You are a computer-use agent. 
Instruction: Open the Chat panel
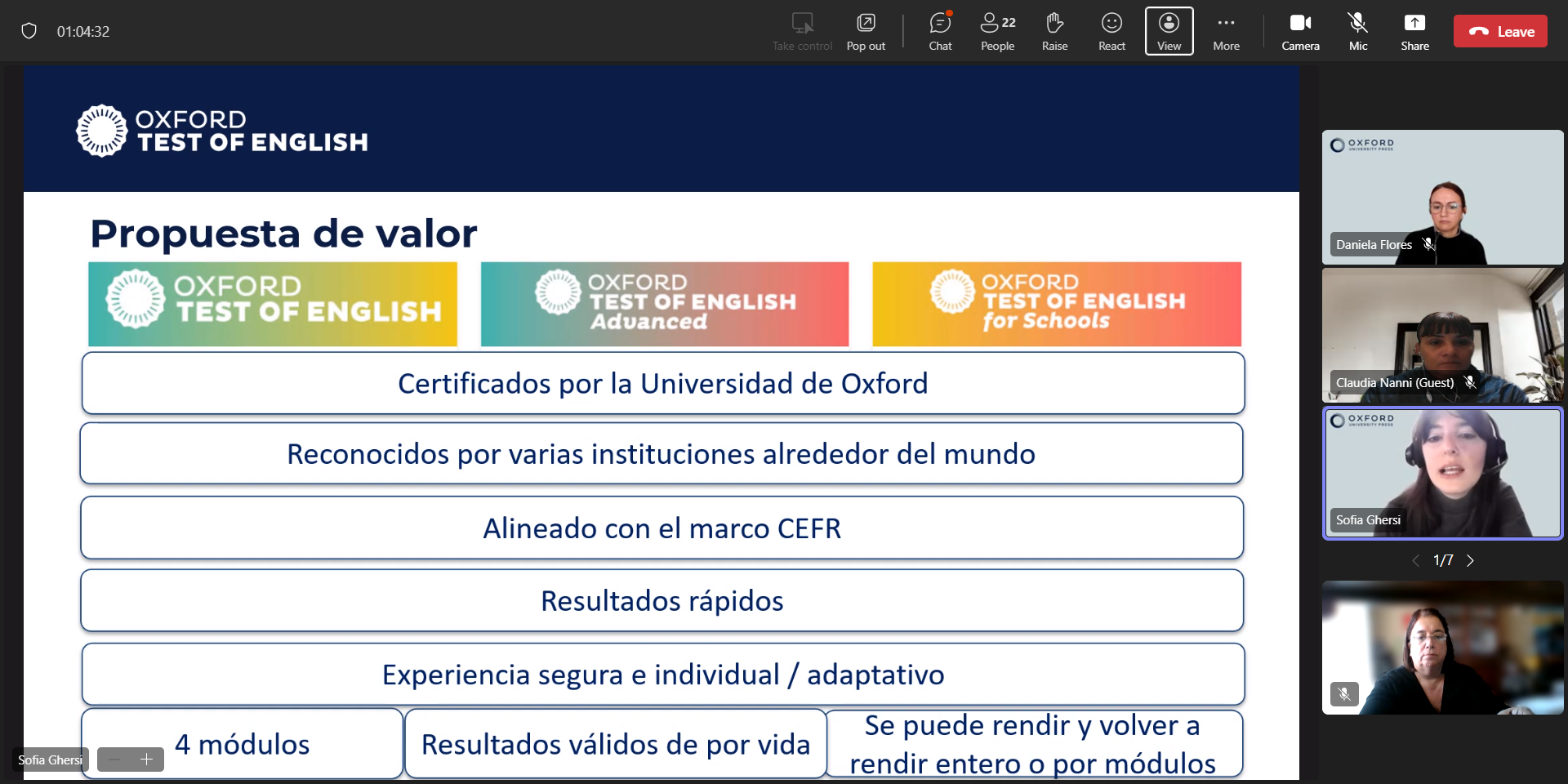940,32
